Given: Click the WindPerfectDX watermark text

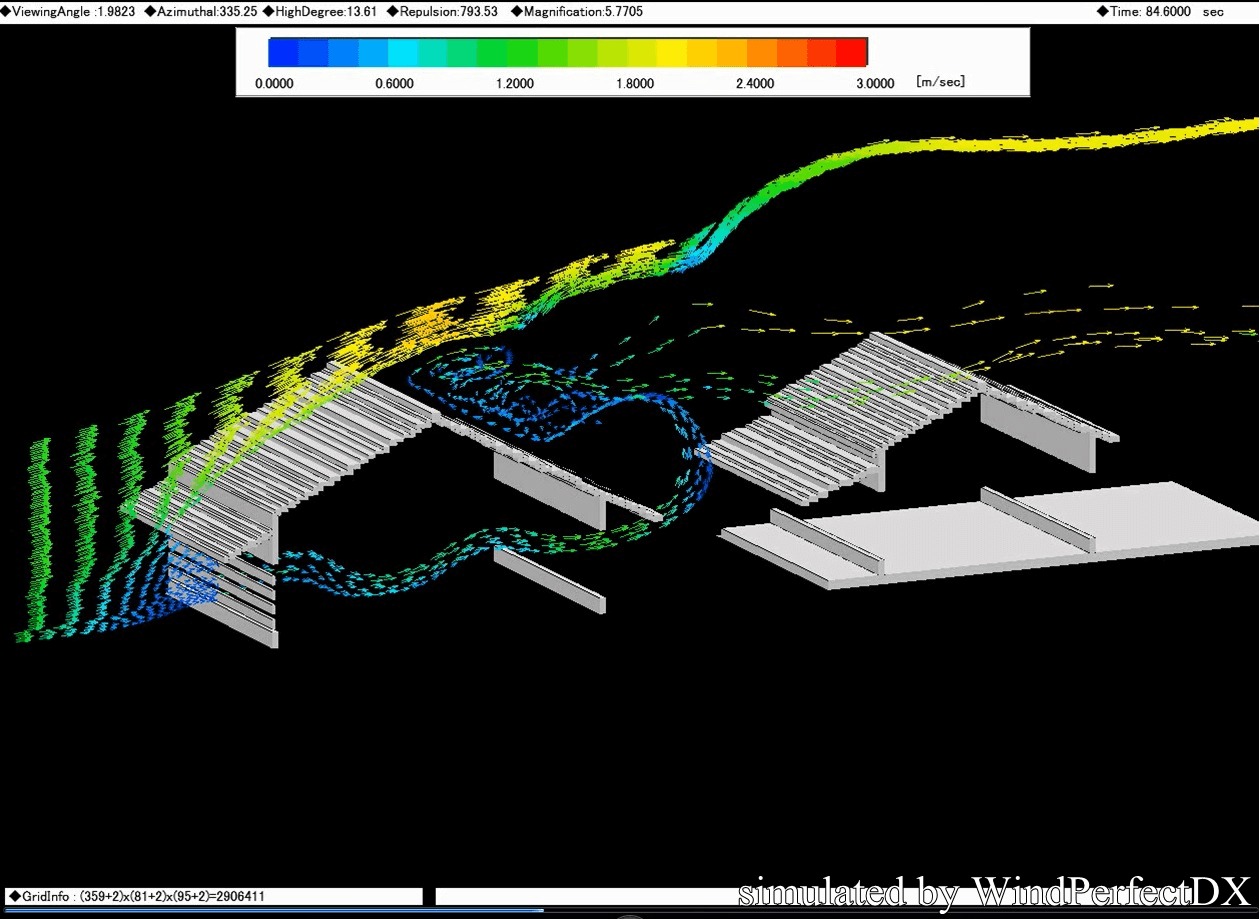Looking at the screenshot, I should coord(994,891).
